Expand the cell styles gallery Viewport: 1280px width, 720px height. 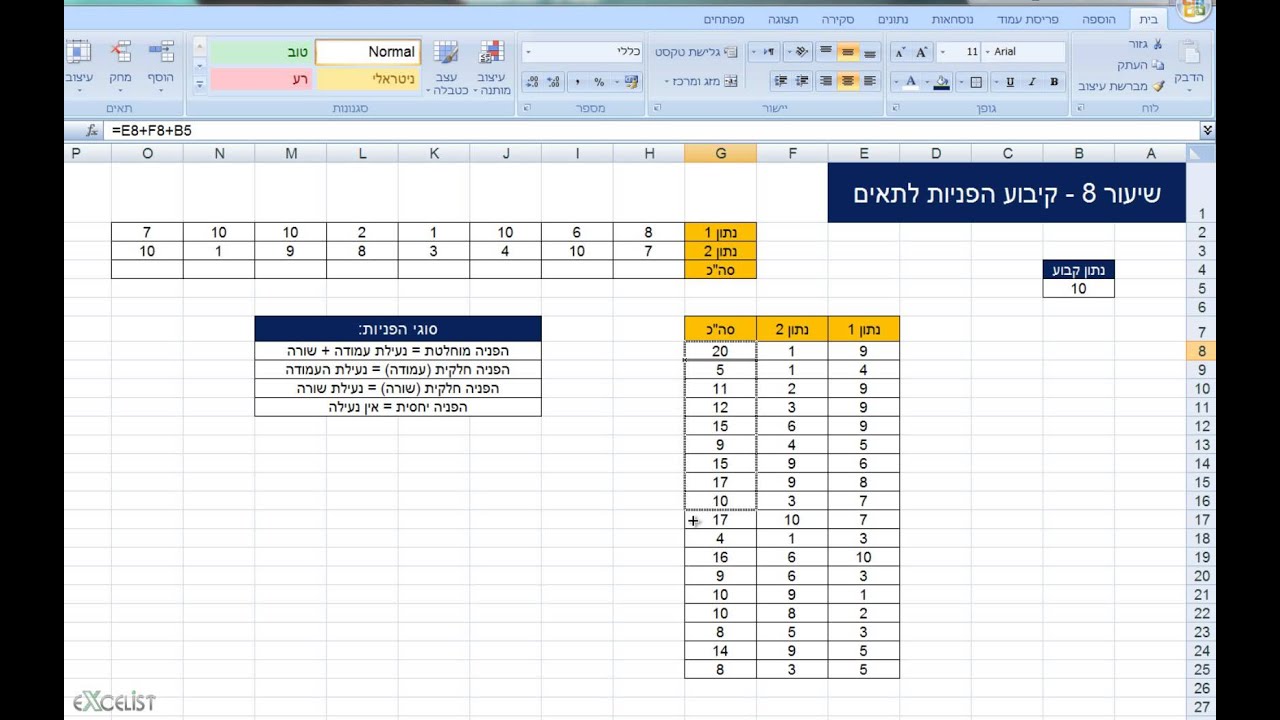point(199,84)
